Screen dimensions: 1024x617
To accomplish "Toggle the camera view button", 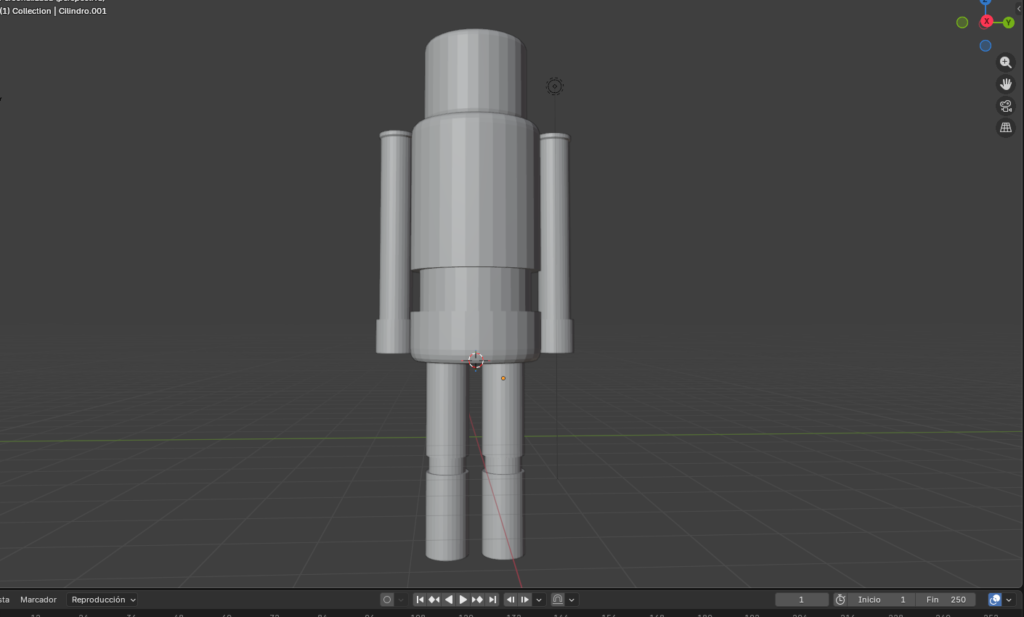I will click(x=1006, y=106).
